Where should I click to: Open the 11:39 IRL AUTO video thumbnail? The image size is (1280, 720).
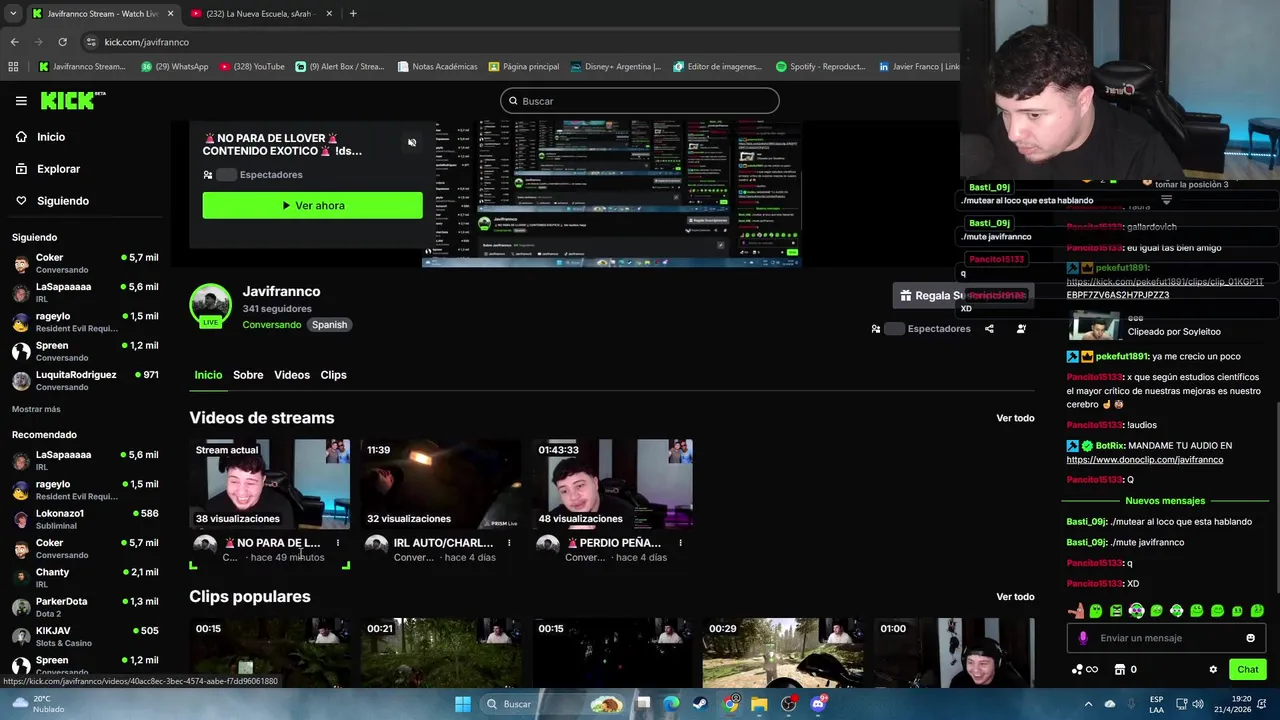pyautogui.click(x=441, y=484)
